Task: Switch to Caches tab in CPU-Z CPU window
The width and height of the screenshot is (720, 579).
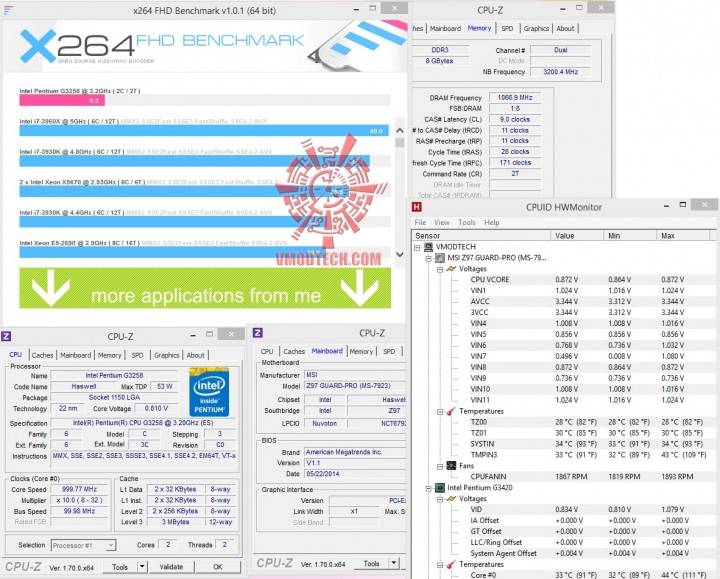Action: pos(42,355)
